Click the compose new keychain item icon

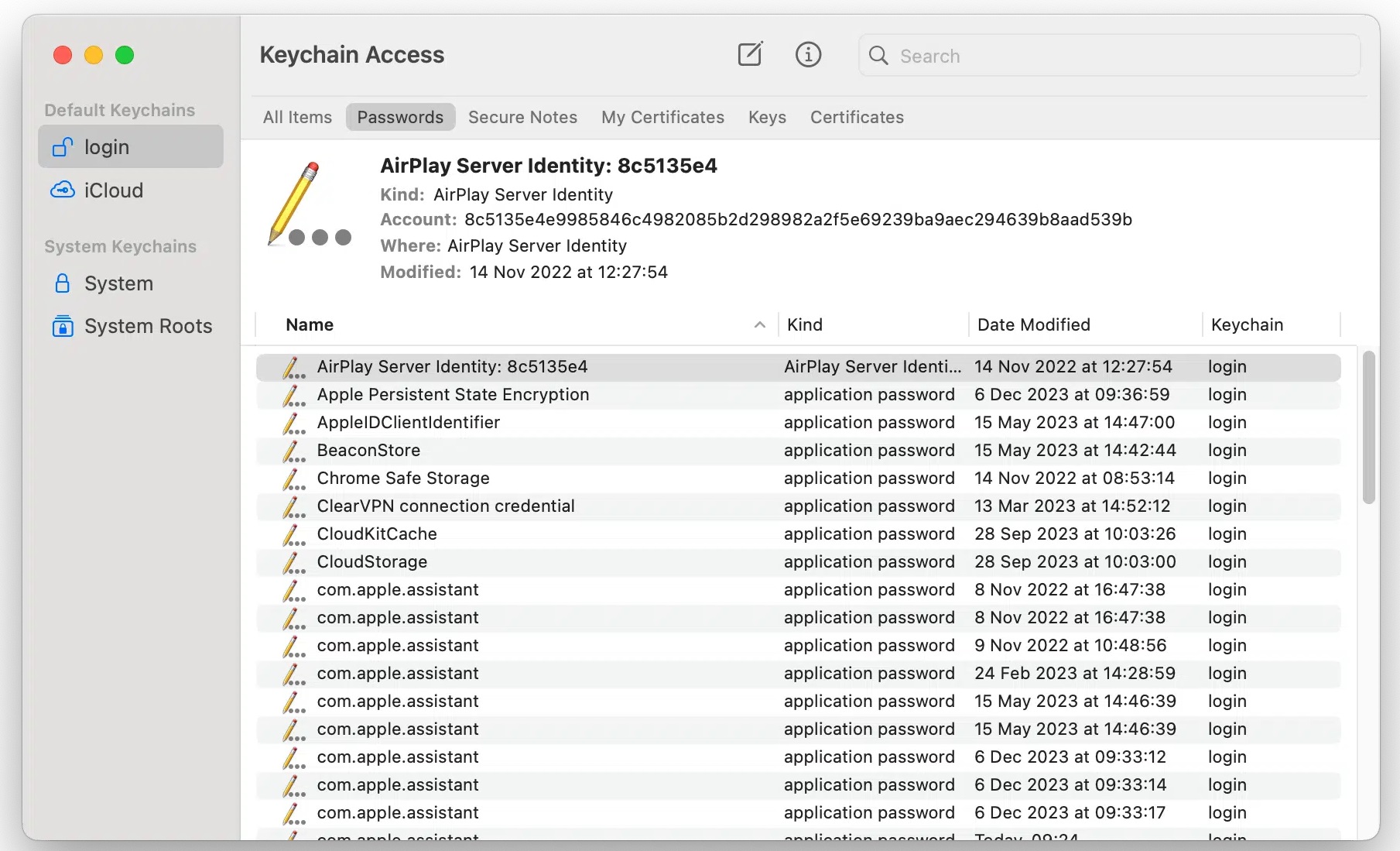point(749,55)
